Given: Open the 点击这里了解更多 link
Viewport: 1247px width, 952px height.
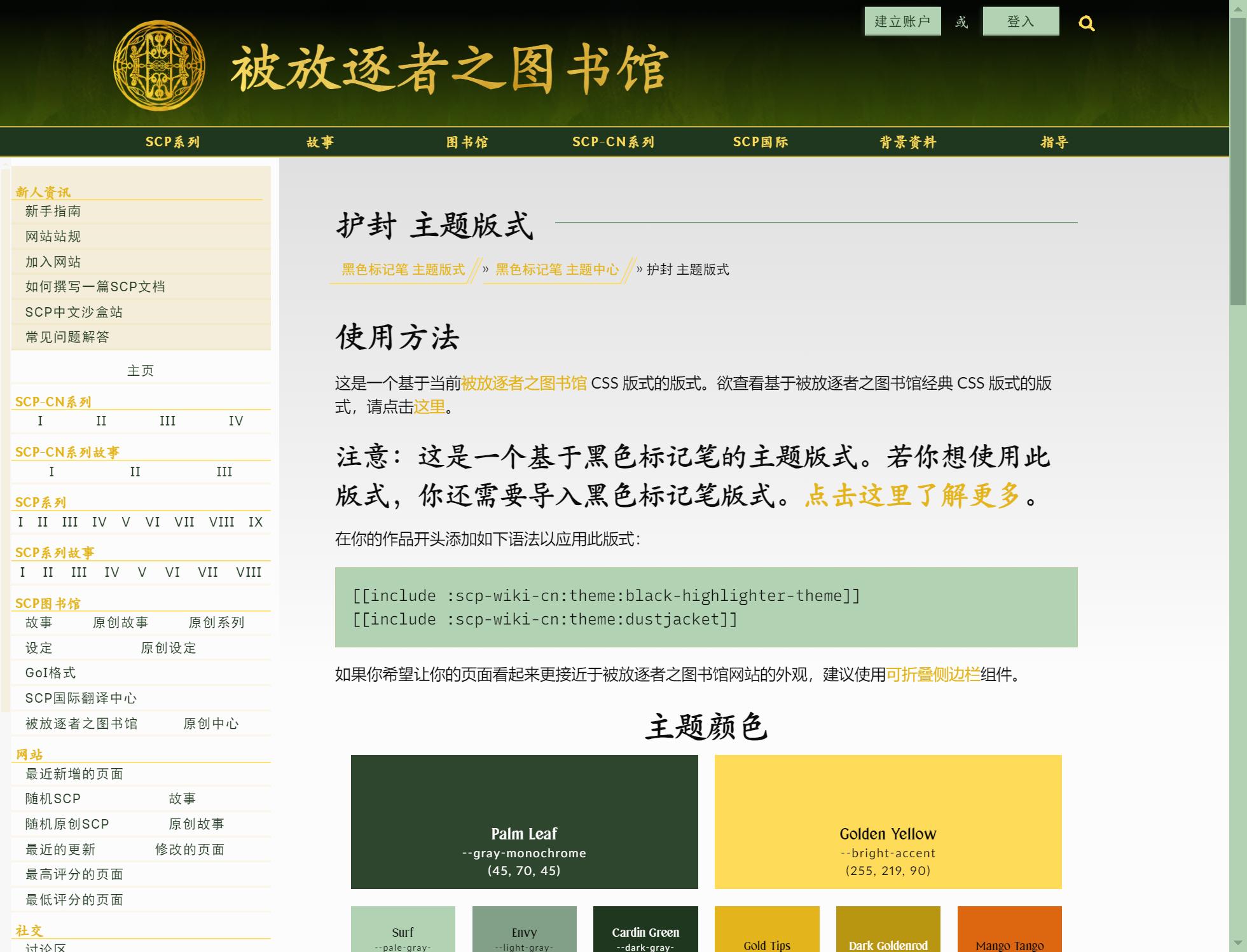Looking at the screenshot, I should pyautogui.click(x=913, y=495).
